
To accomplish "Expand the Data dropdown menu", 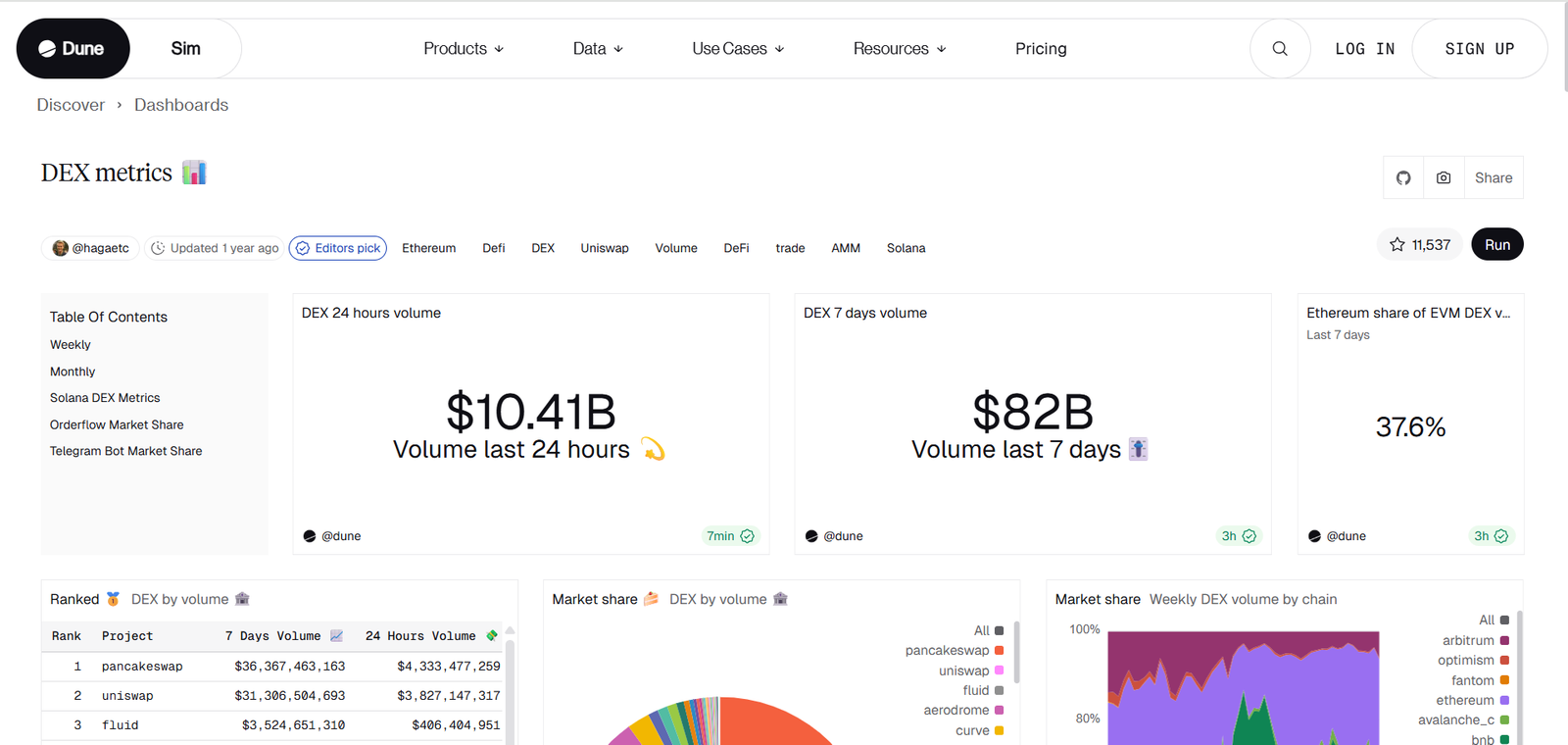I will (x=598, y=48).
